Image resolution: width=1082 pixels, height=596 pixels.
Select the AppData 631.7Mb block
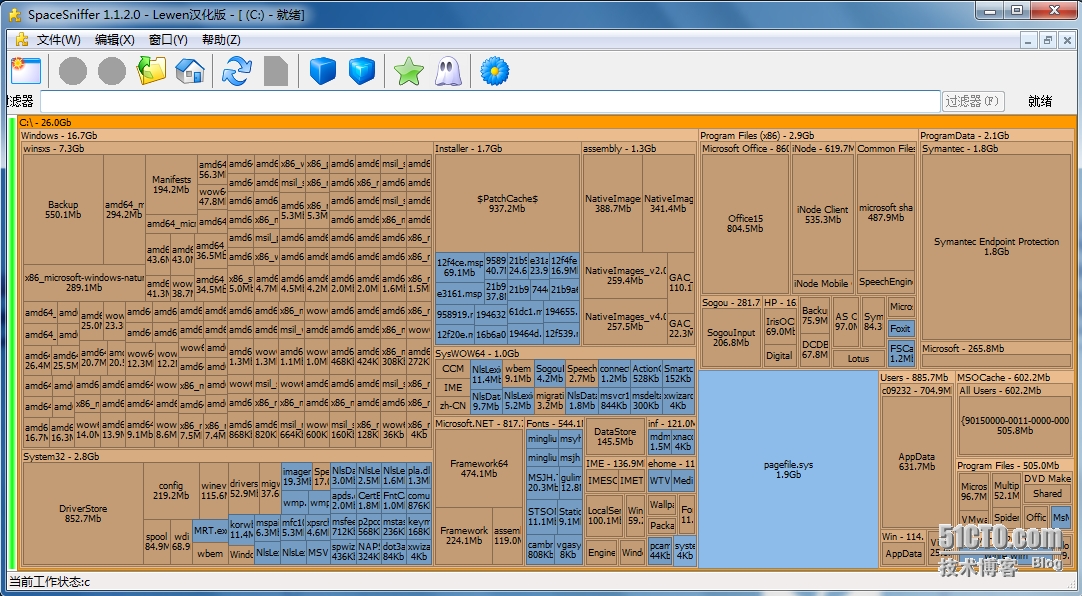pyautogui.click(x=917, y=461)
